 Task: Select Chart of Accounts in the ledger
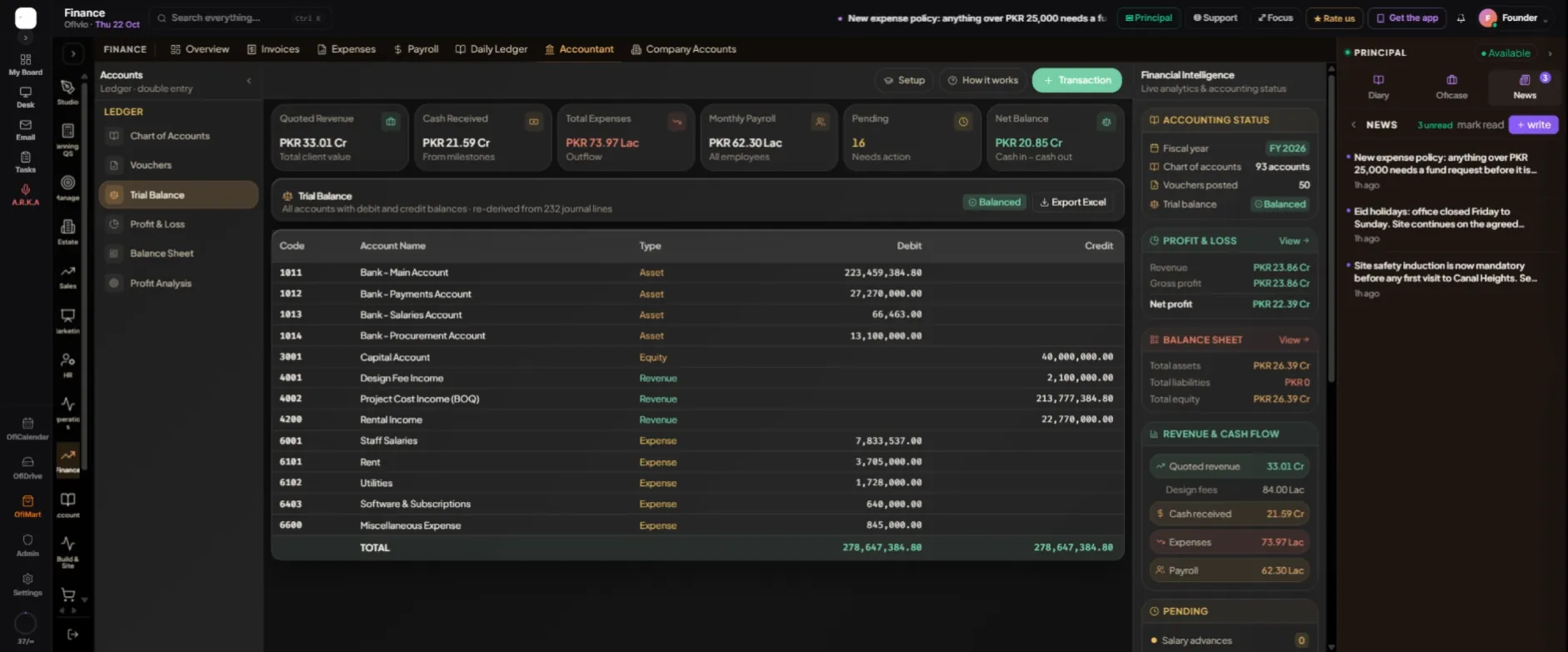click(x=178, y=136)
